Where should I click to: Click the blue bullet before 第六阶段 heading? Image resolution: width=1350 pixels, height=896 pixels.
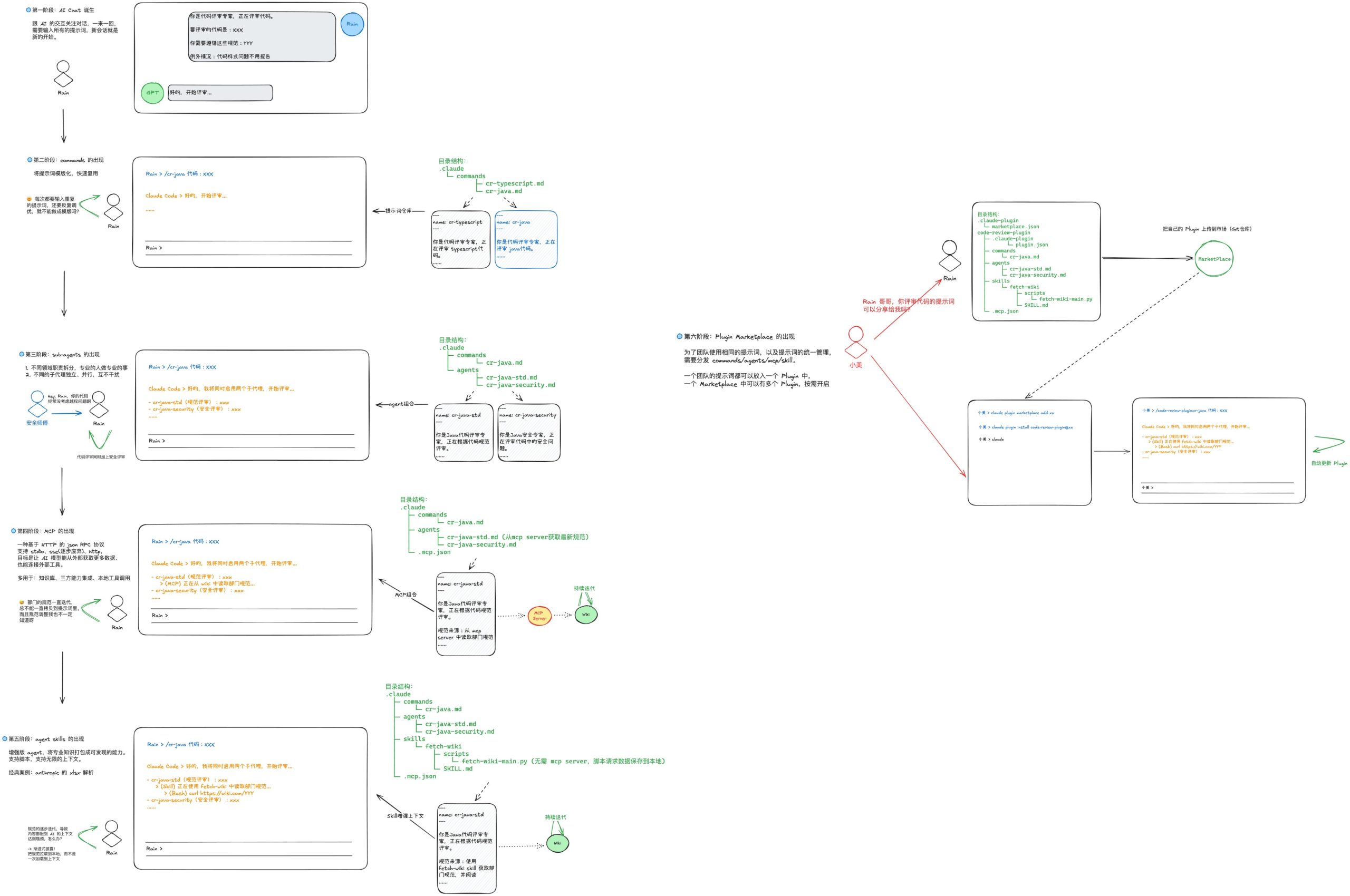point(679,337)
